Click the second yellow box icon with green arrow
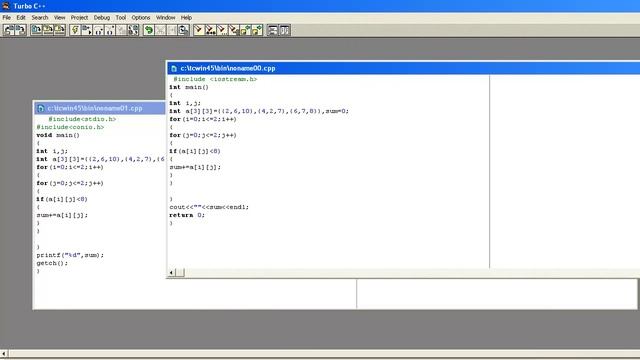 tap(257, 30)
